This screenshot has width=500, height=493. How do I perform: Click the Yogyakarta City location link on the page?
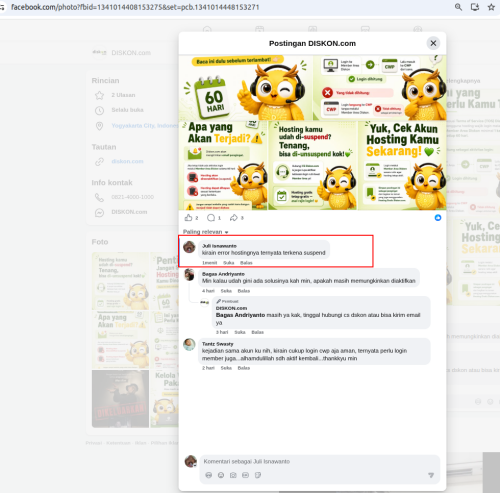(145, 126)
